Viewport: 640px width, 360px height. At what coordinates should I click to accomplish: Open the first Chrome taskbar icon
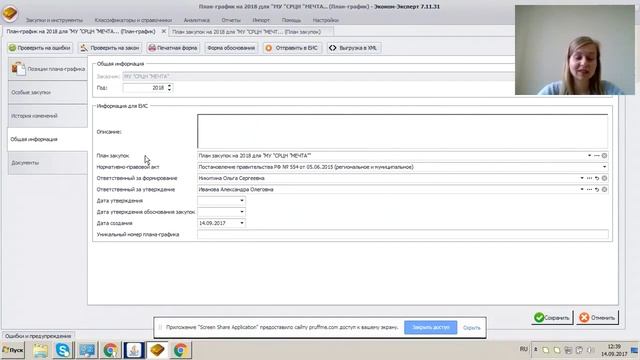pos(110,350)
